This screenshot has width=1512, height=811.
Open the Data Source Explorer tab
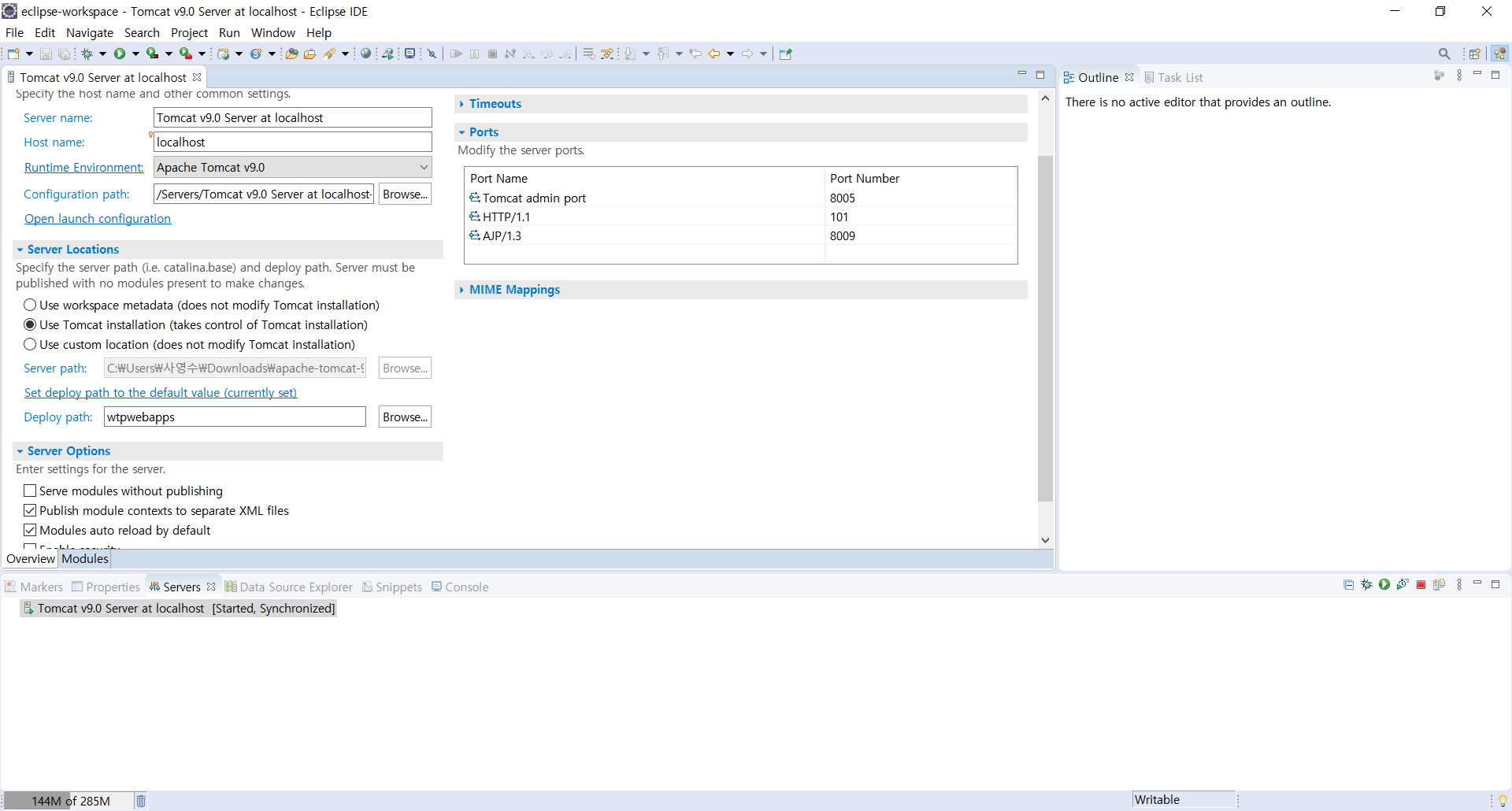pos(288,587)
